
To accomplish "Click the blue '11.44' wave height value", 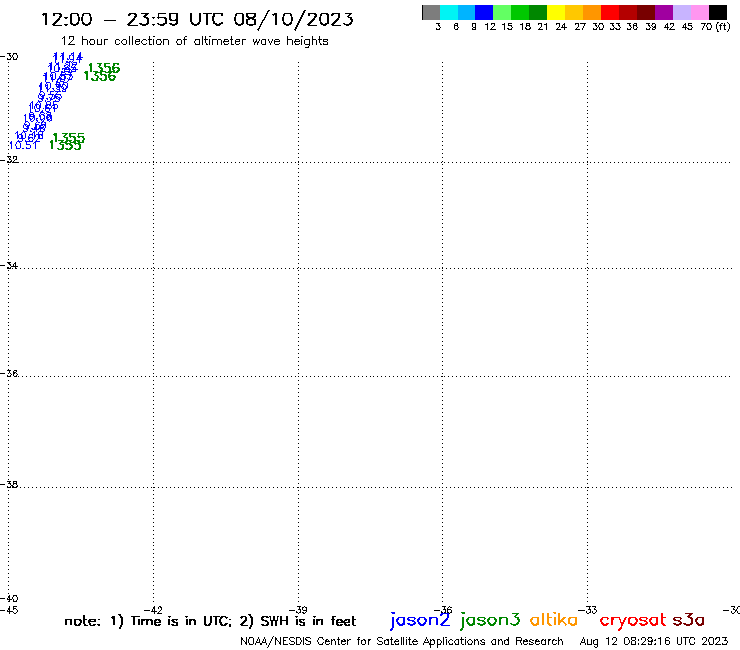I will (x=67, y=58).
